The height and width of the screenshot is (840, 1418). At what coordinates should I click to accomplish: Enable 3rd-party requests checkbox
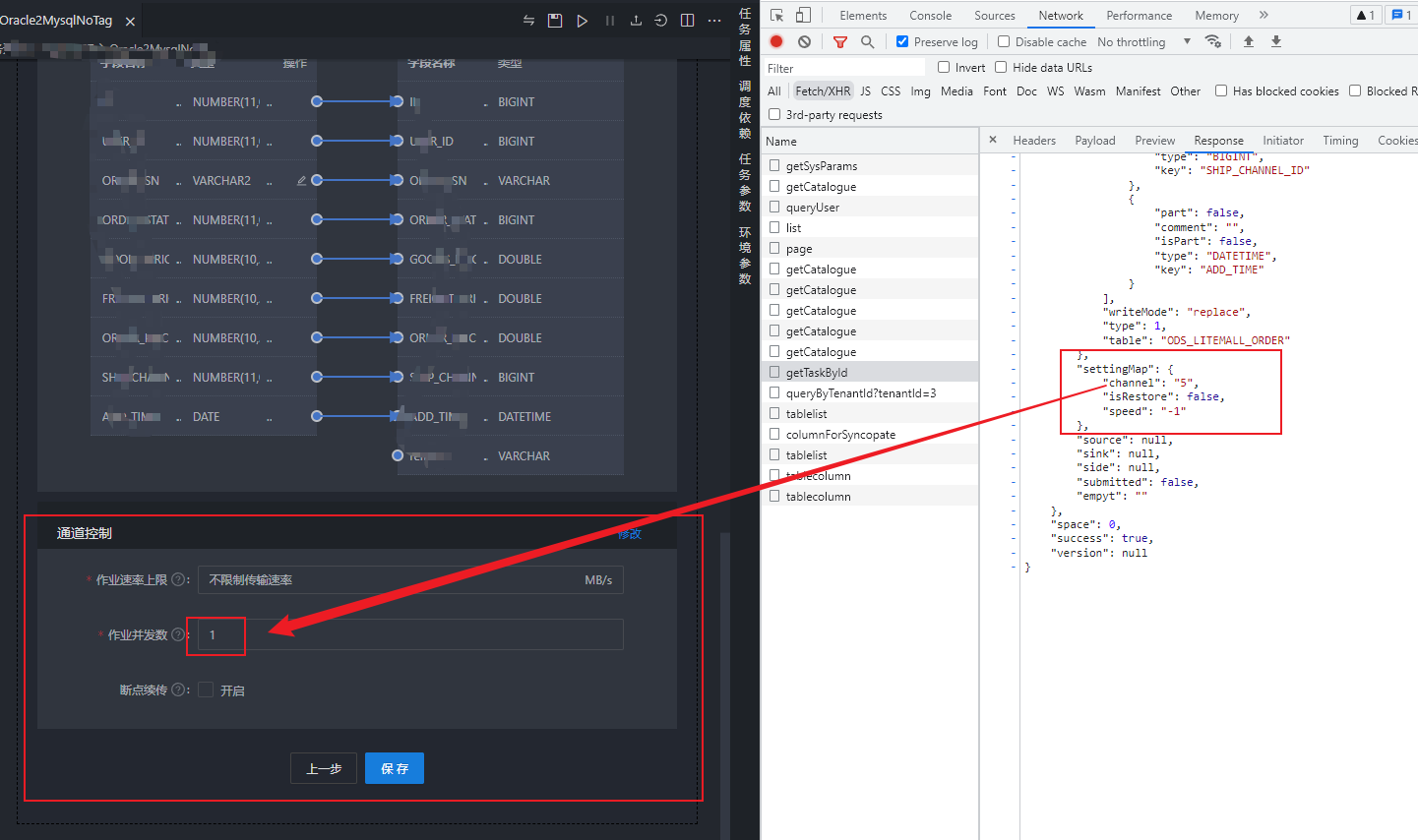click(x=774, y=114)
